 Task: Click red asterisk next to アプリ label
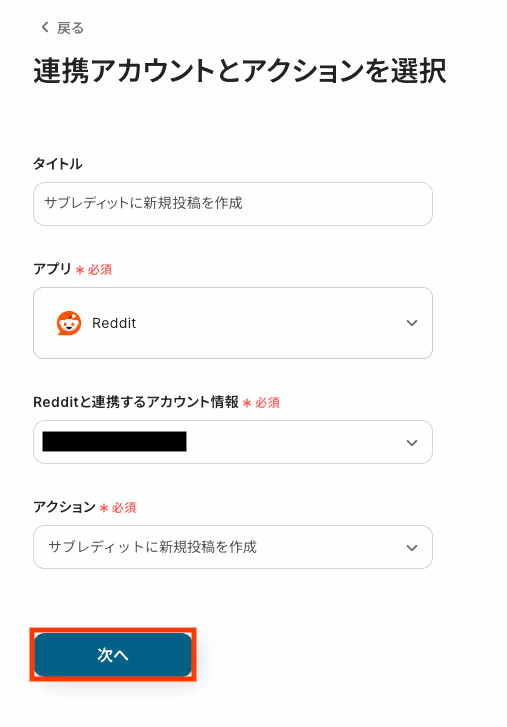(x=80, y=270)
